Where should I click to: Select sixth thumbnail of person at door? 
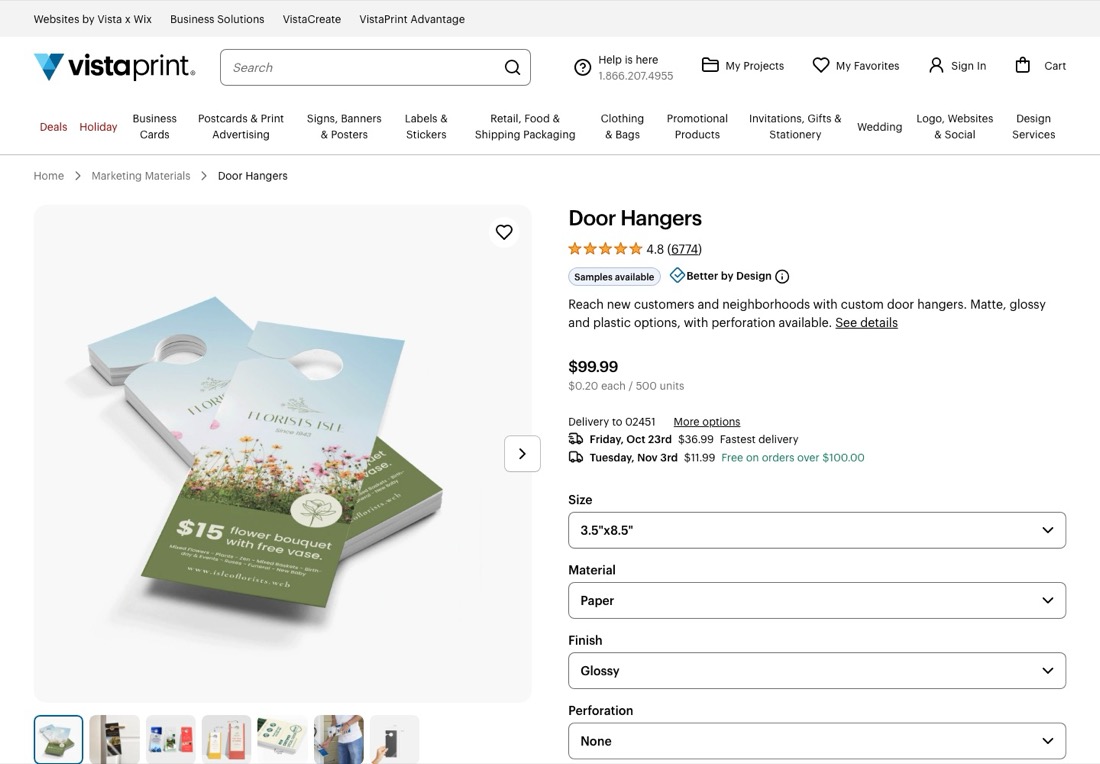coord(339,739)
